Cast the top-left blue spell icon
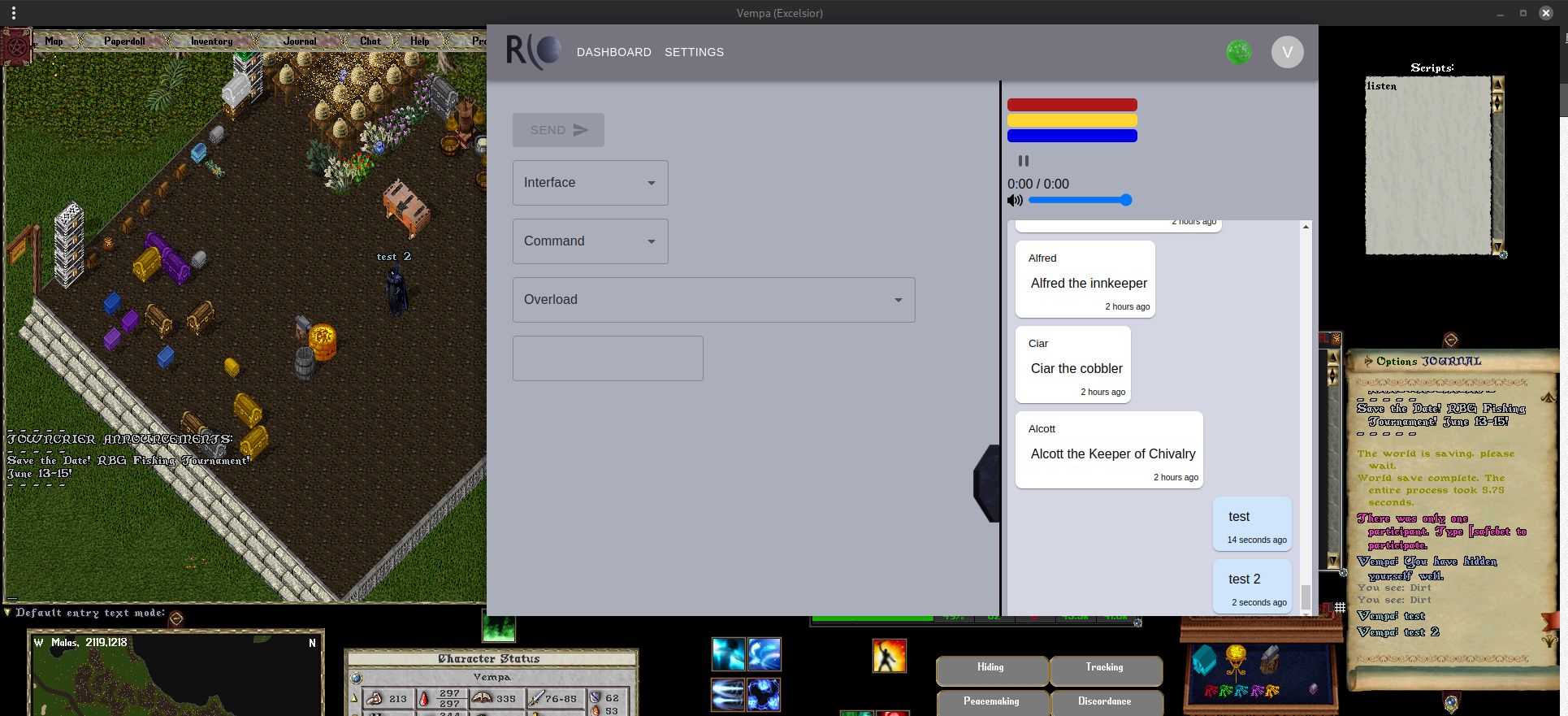The width and height of the screenshot is (1568, 716). pyautogui.click(x=728, y=654)
